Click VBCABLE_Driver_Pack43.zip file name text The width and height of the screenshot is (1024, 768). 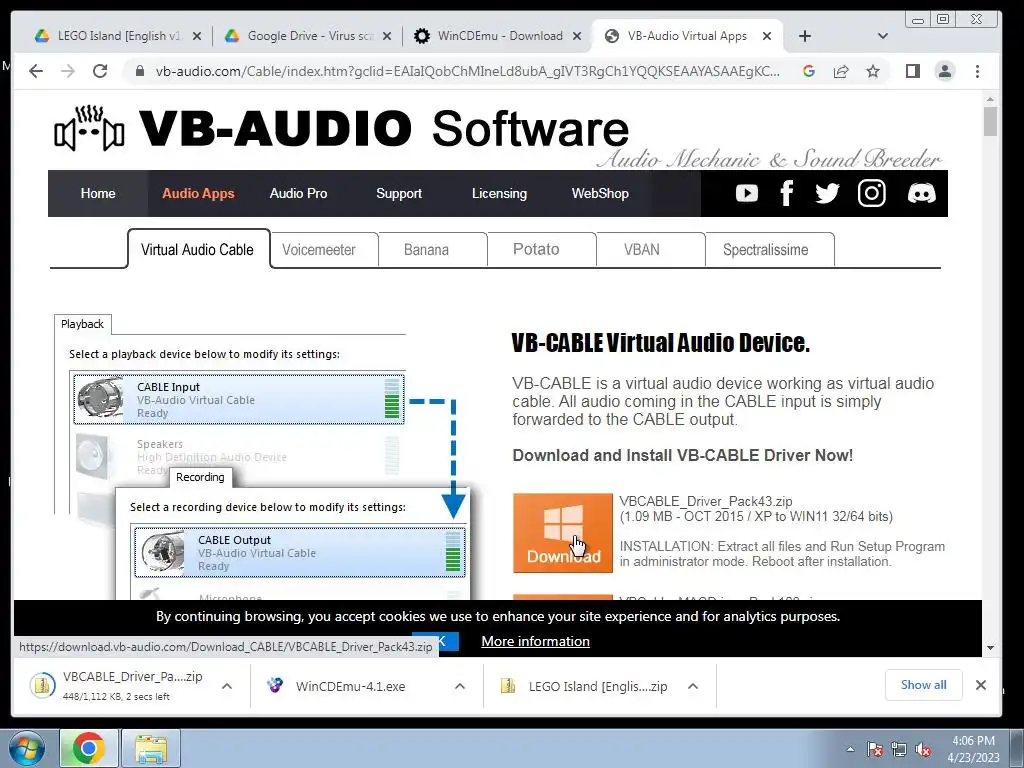705,502
